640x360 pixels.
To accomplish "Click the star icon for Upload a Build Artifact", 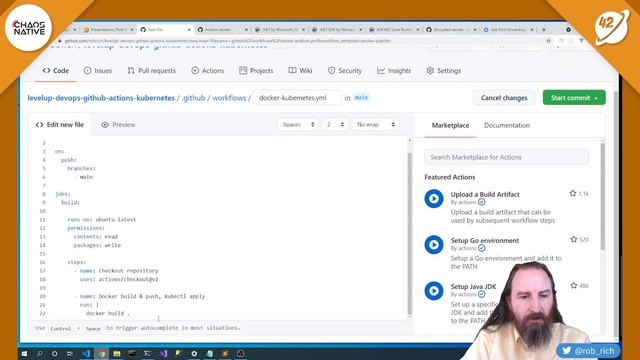I will (573, 193).
